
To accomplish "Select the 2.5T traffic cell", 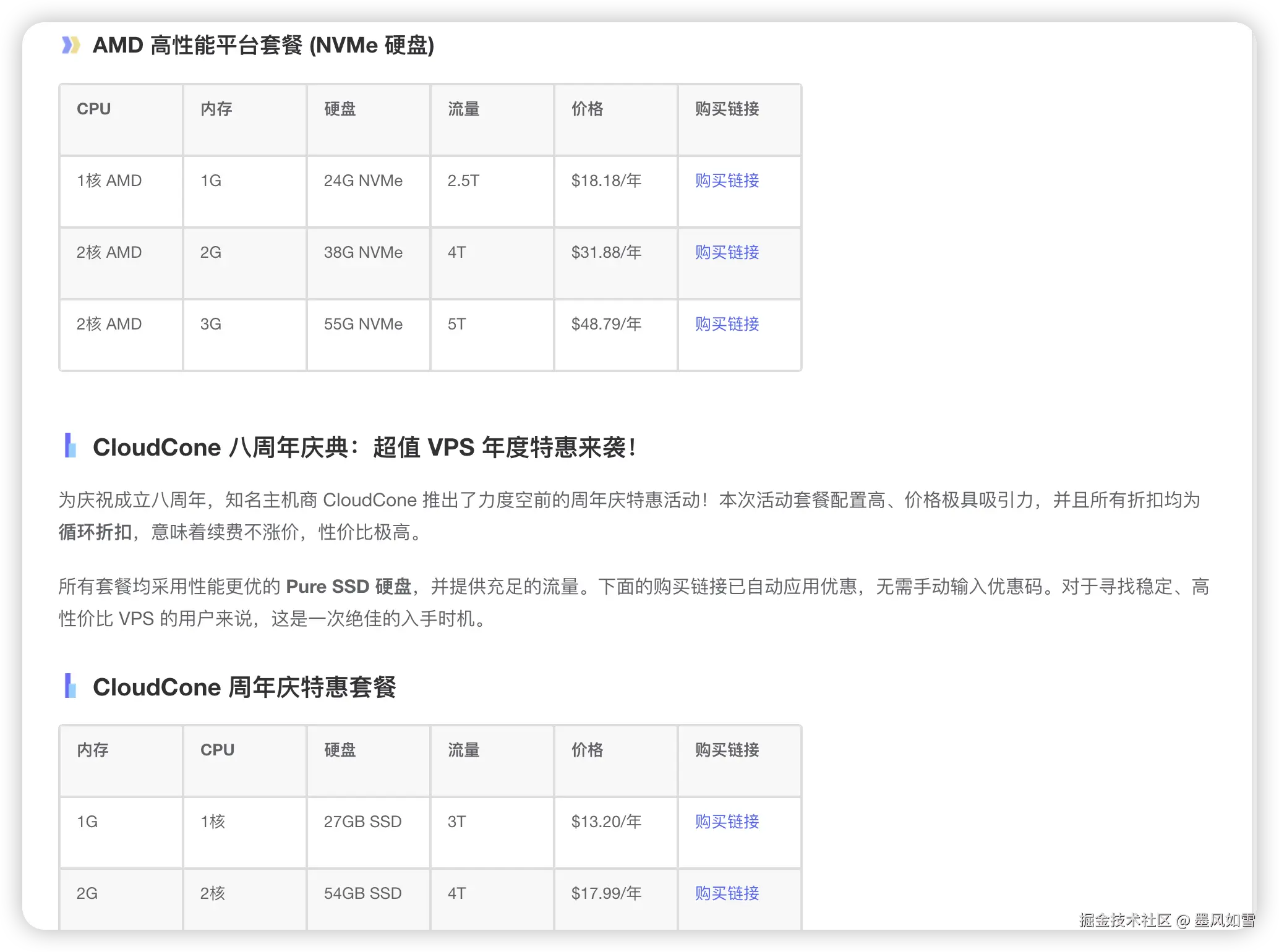I will tap(492, 192).
